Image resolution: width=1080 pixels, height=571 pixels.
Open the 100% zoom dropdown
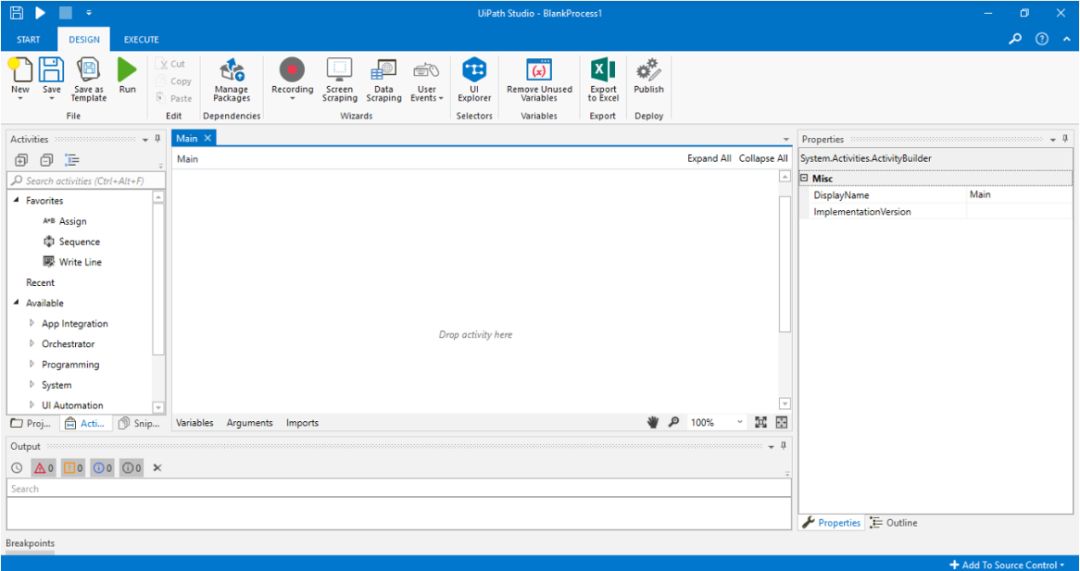740,422
